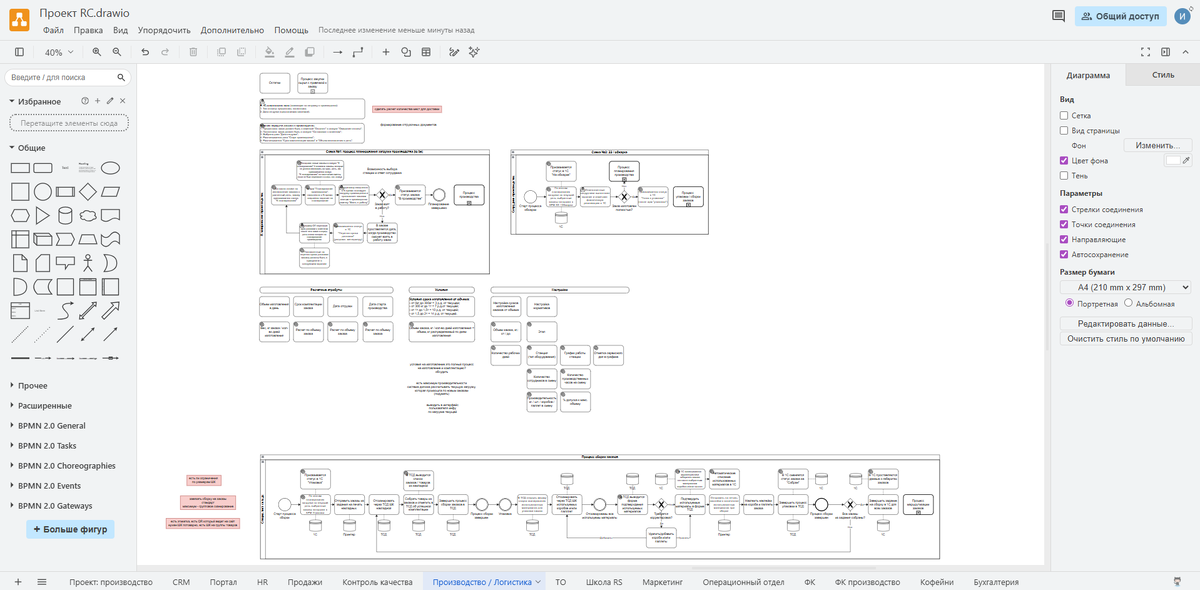Click the zoom out magnifier icon
The width and height of the screenshot is (1200, 590).
pos(117,52)
